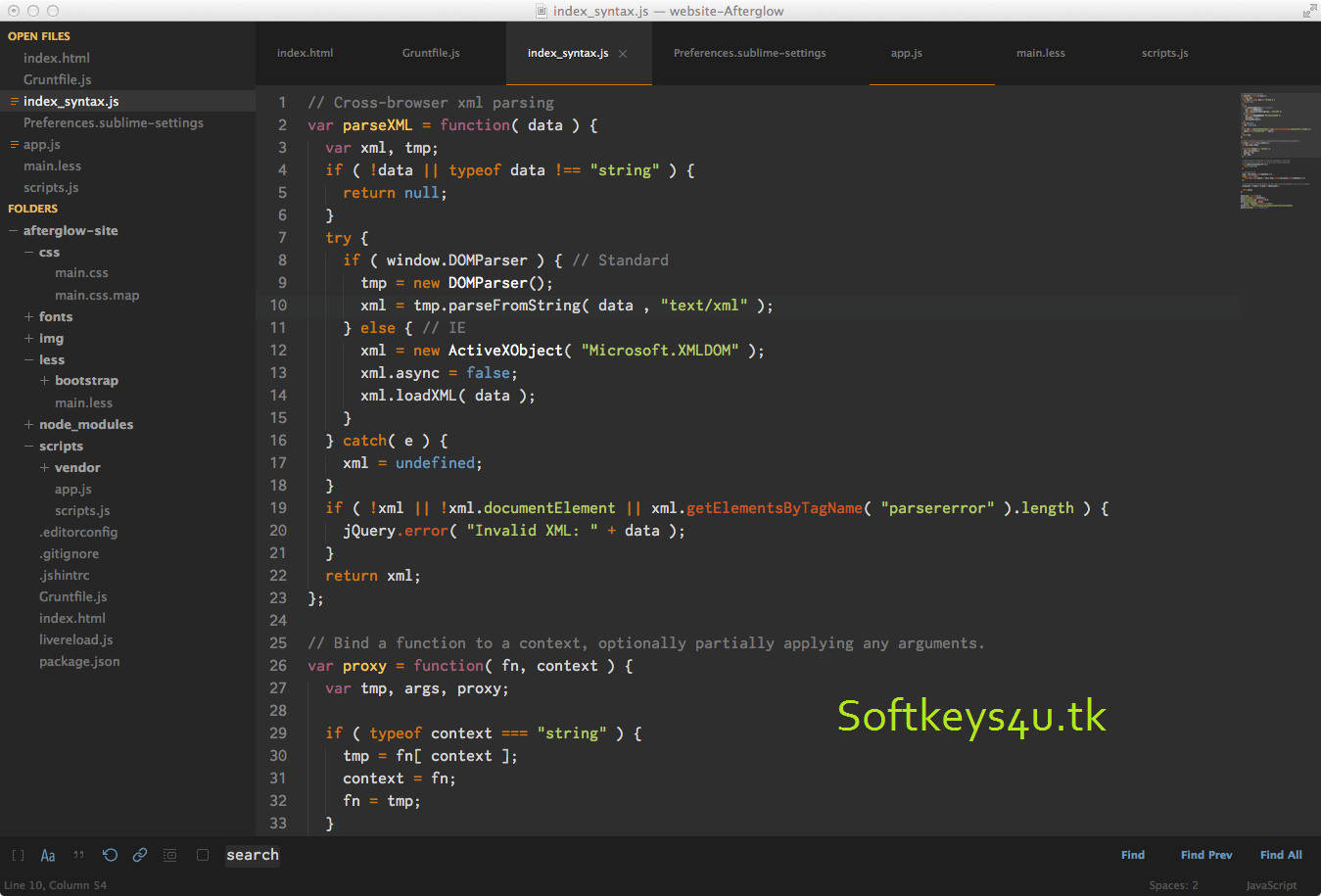
Task: Collapse the scripts folder
Action: (x=28, y=446)
